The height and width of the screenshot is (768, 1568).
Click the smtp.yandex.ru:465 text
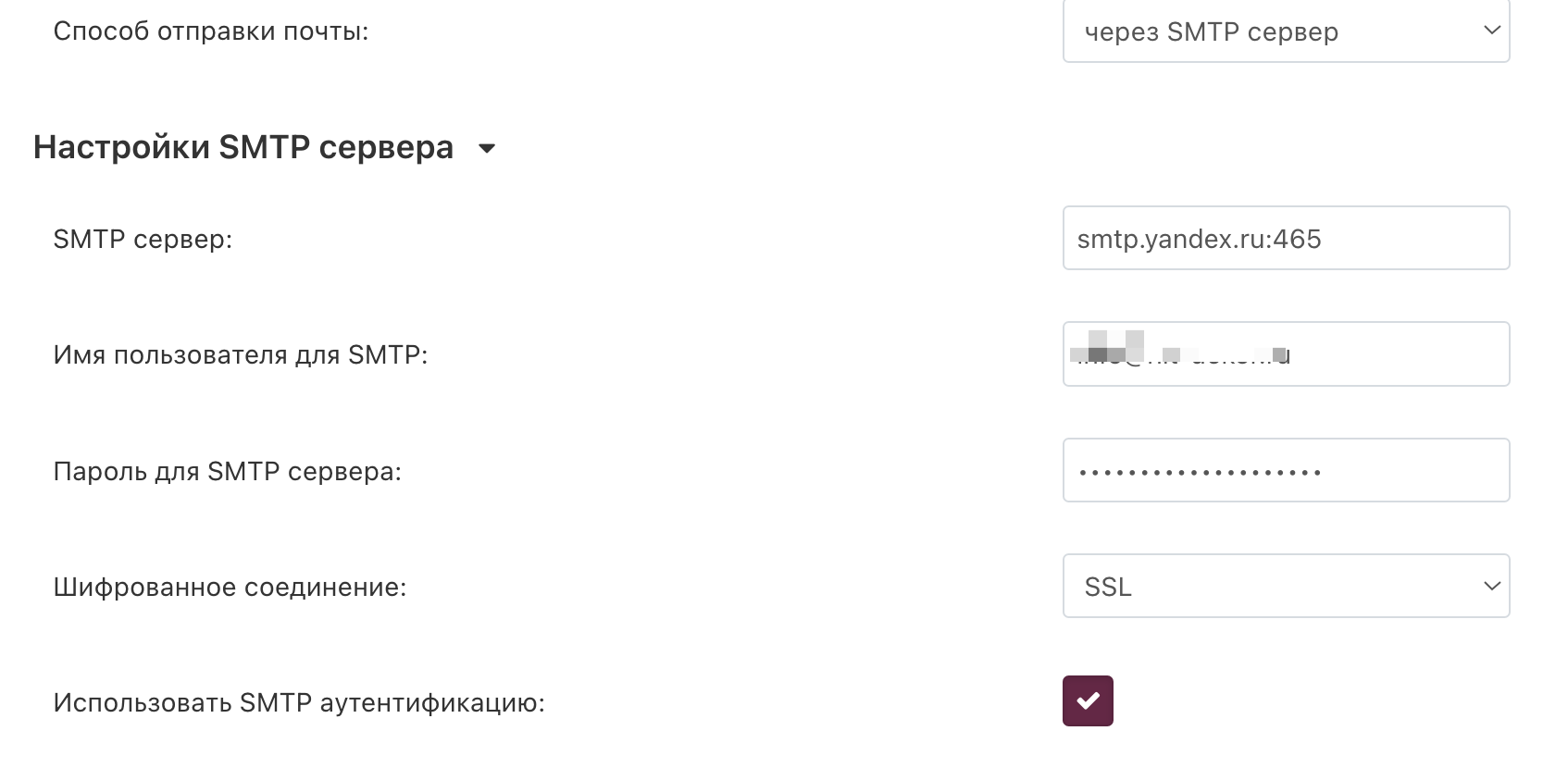pos(1199,240)
